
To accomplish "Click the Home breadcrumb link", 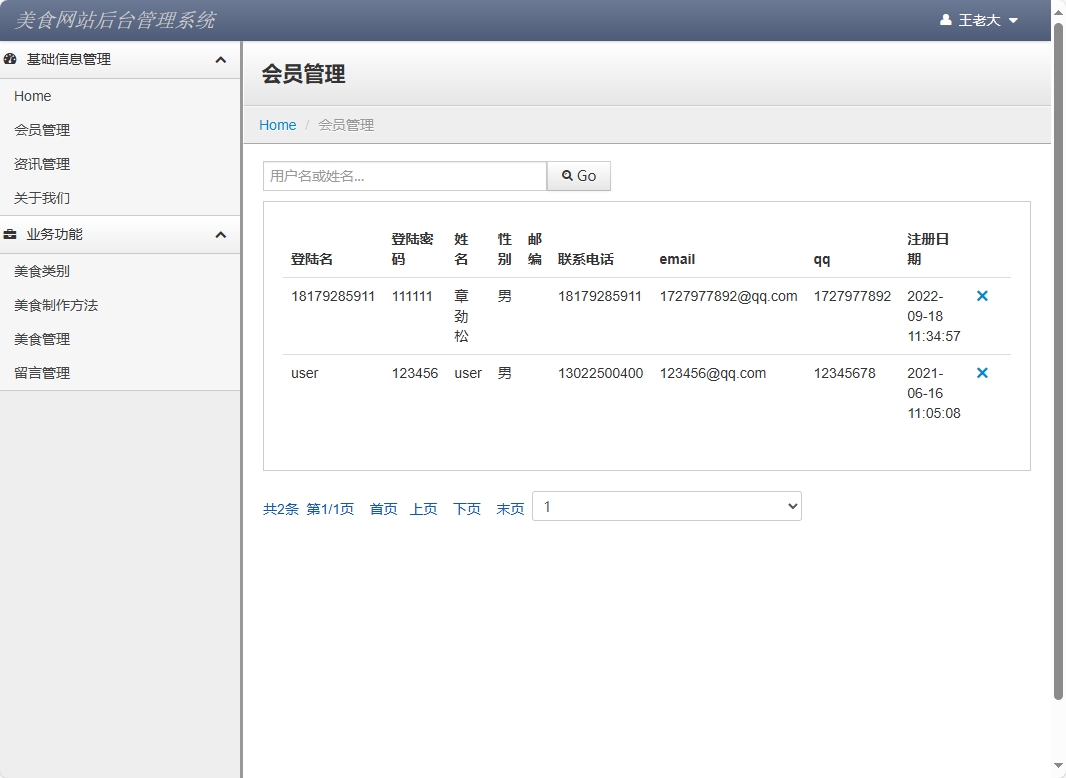I will pos(277,125).
